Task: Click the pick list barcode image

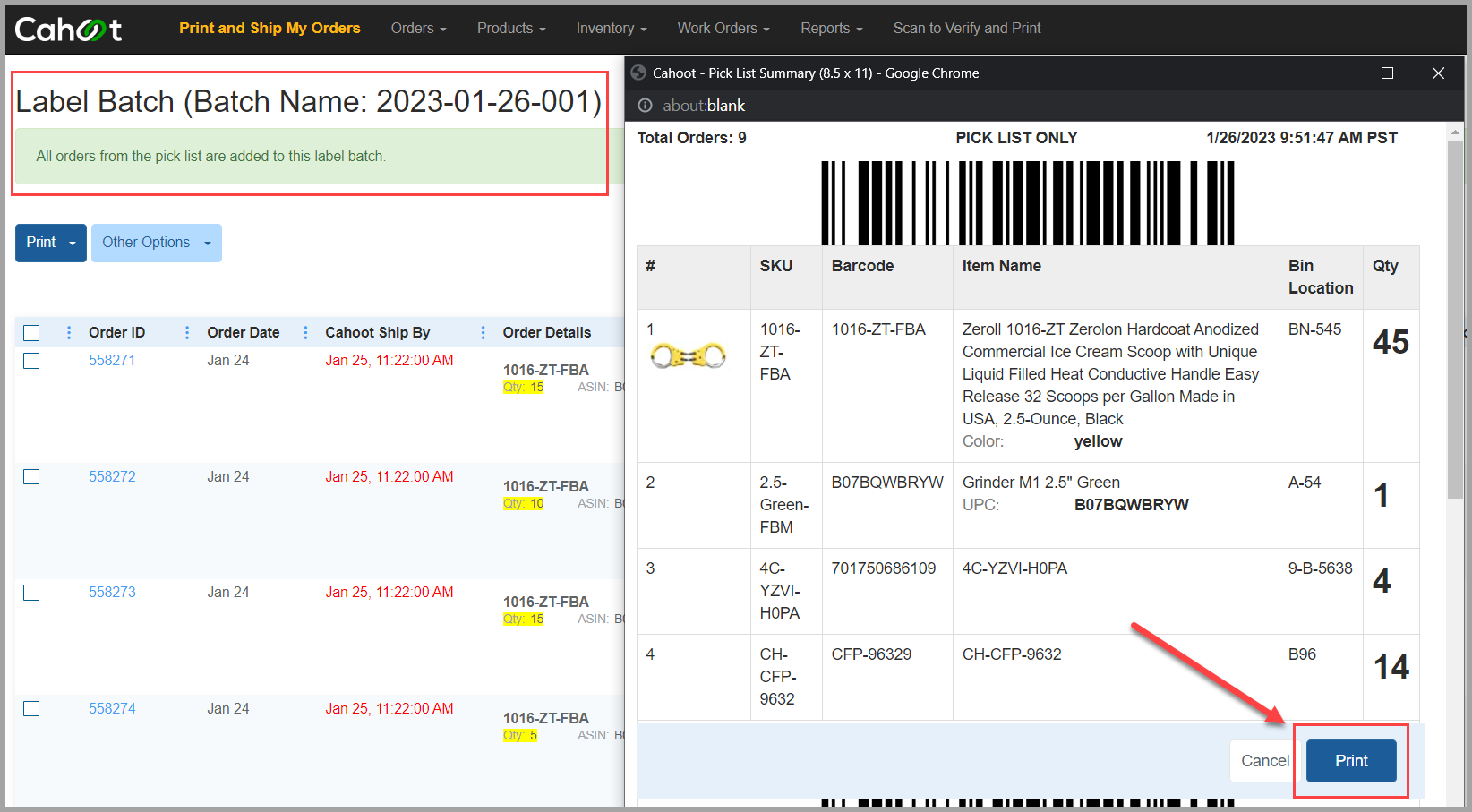Action: click(1028, 203)
